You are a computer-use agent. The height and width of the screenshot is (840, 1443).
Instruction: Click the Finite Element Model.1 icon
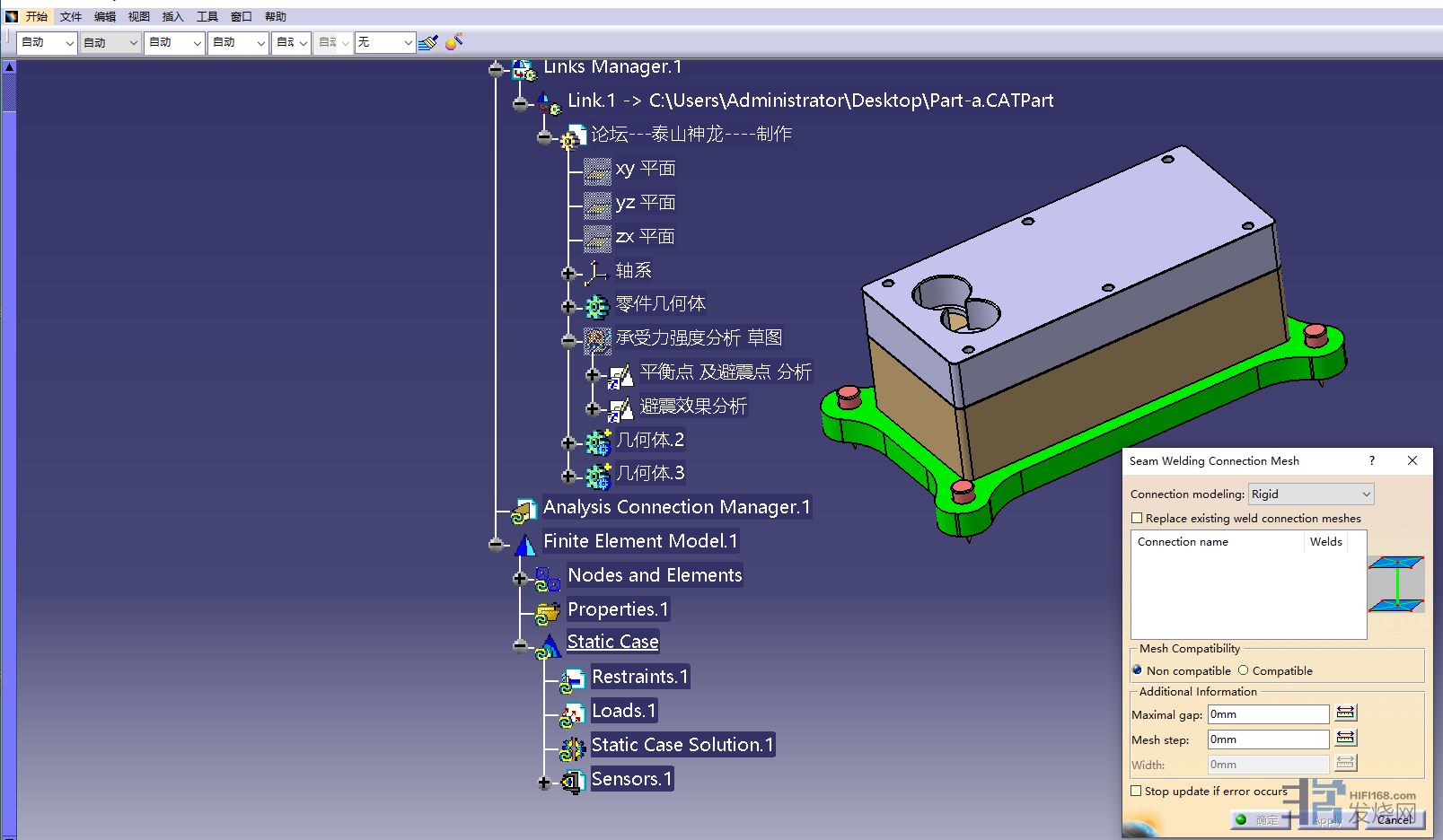524,544
